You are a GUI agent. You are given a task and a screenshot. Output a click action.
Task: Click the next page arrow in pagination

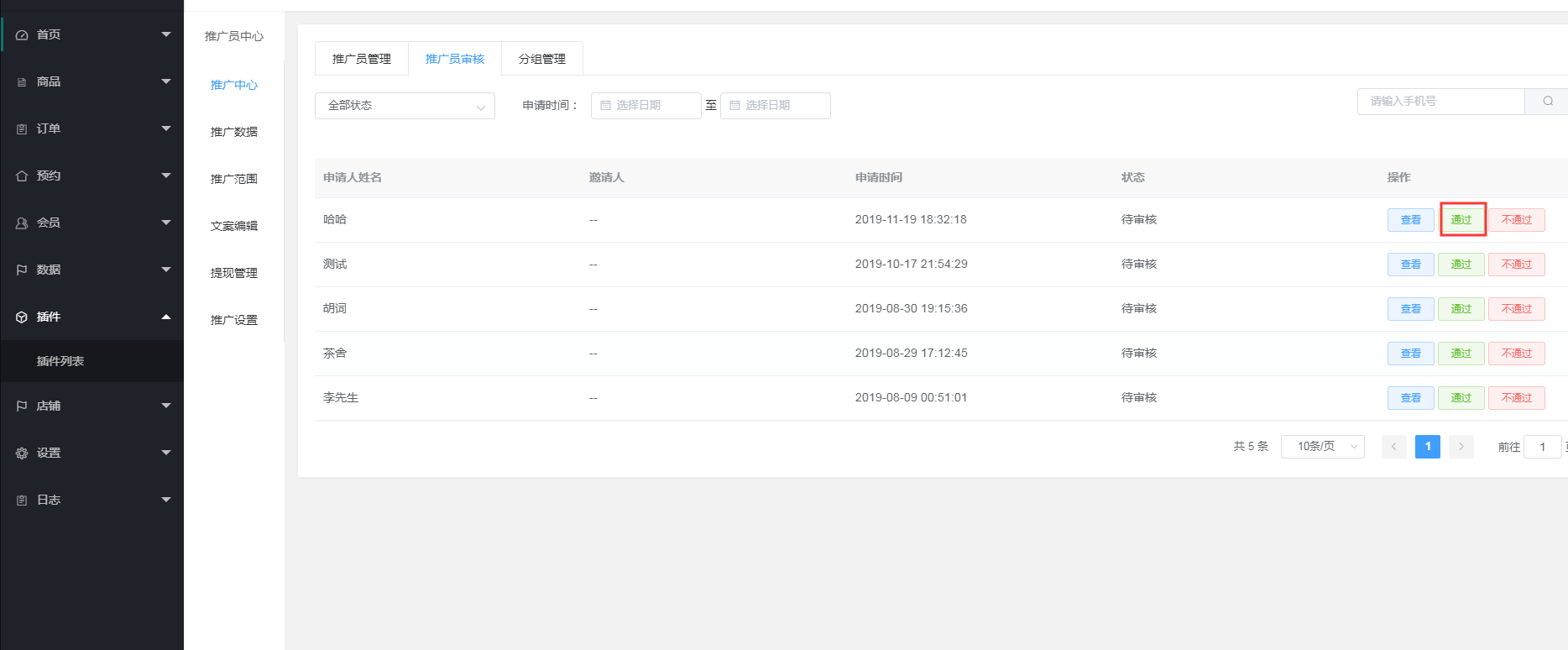pyautogui.click(x=1461, y=447)
